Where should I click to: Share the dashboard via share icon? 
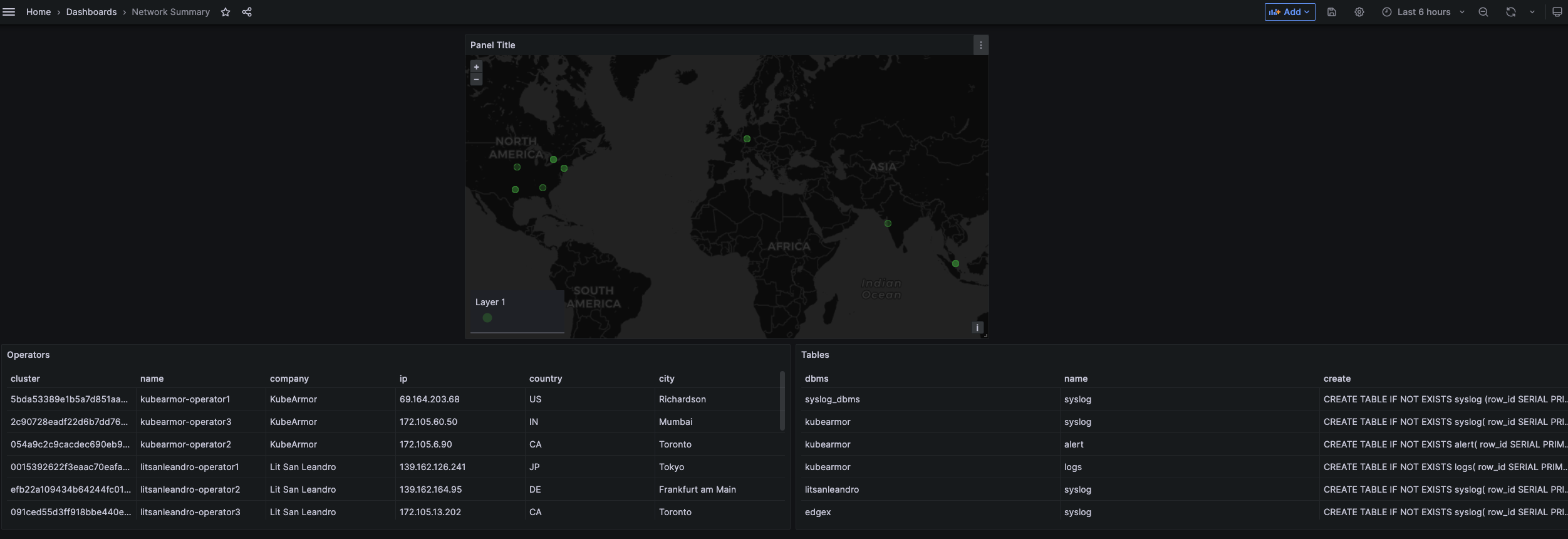click(x=247, y=12)
